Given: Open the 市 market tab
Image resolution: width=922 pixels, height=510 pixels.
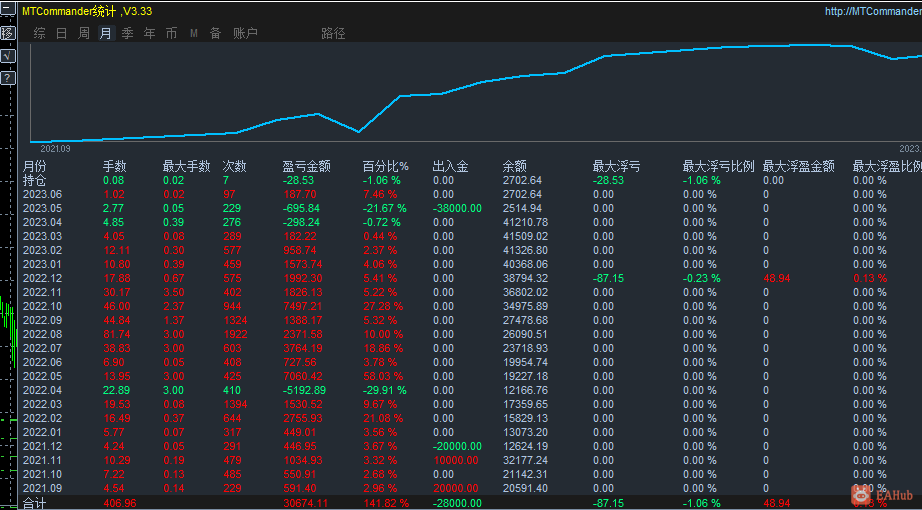Looking at the screenshot, I should pyautogui.click(x=171, y=34).
